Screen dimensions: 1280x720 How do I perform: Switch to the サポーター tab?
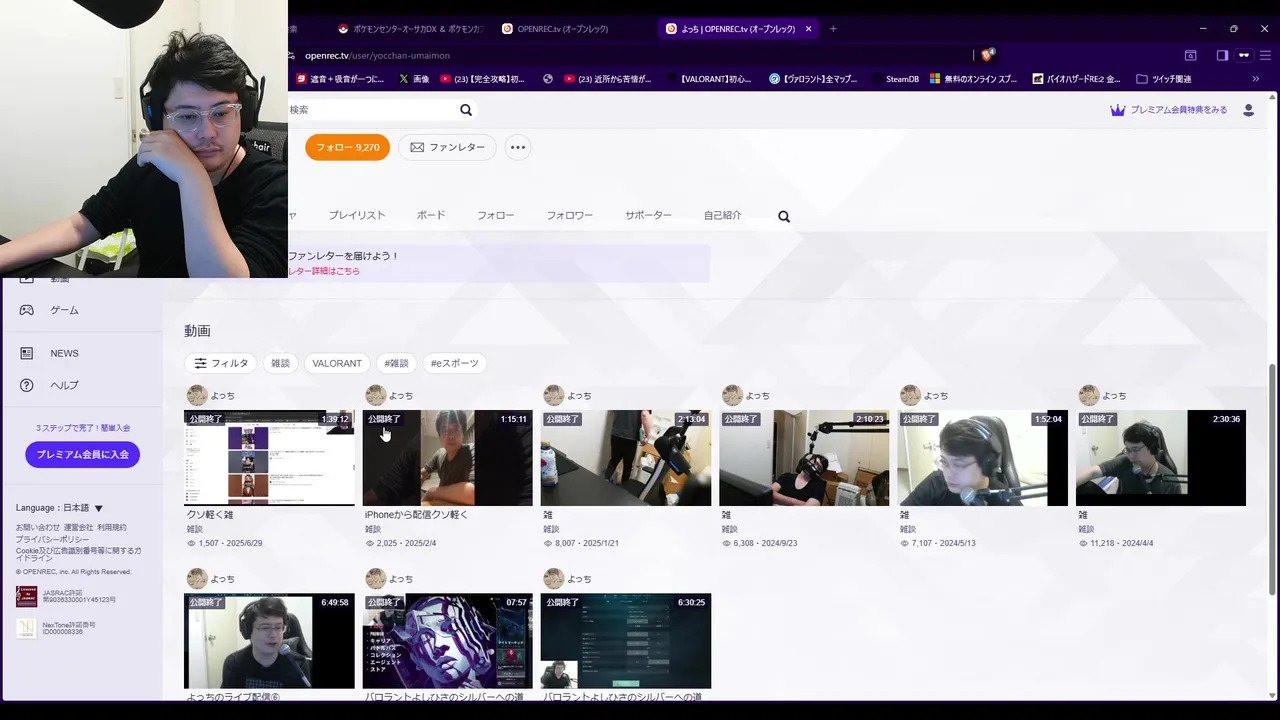pyautogui.click(x=648, y=215)
